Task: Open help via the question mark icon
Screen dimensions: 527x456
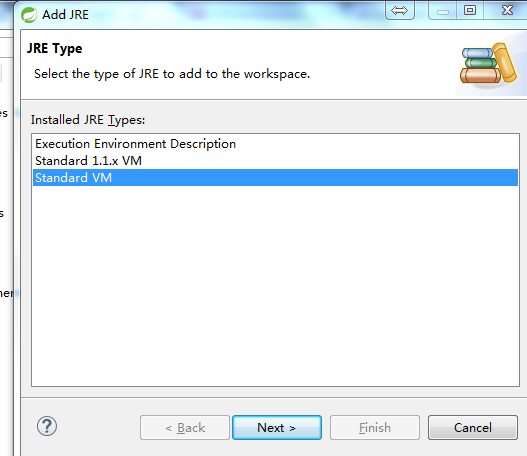Action: pyautogui.click(x=47, y=426)
